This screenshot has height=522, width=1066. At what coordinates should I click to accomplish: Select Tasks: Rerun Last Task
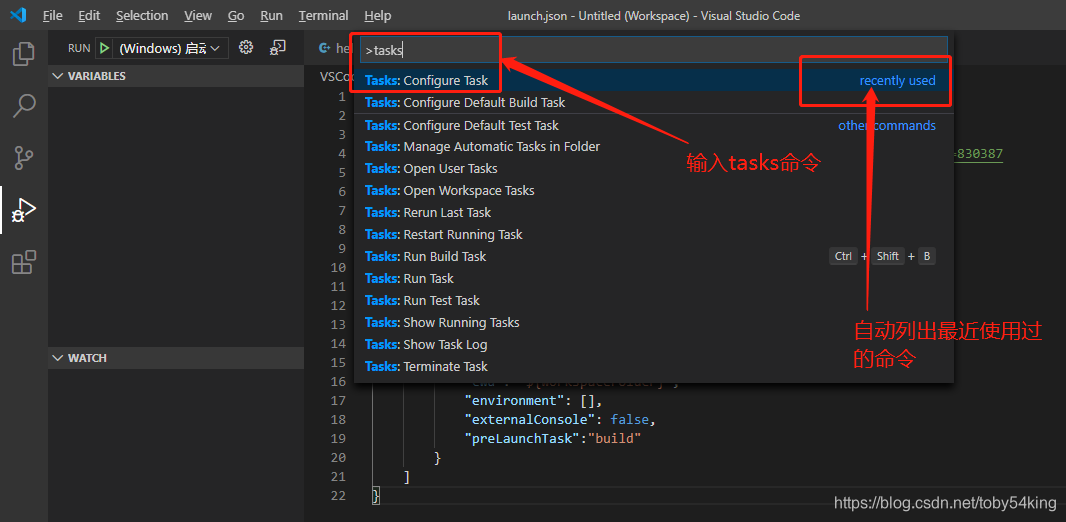[653, 212]
